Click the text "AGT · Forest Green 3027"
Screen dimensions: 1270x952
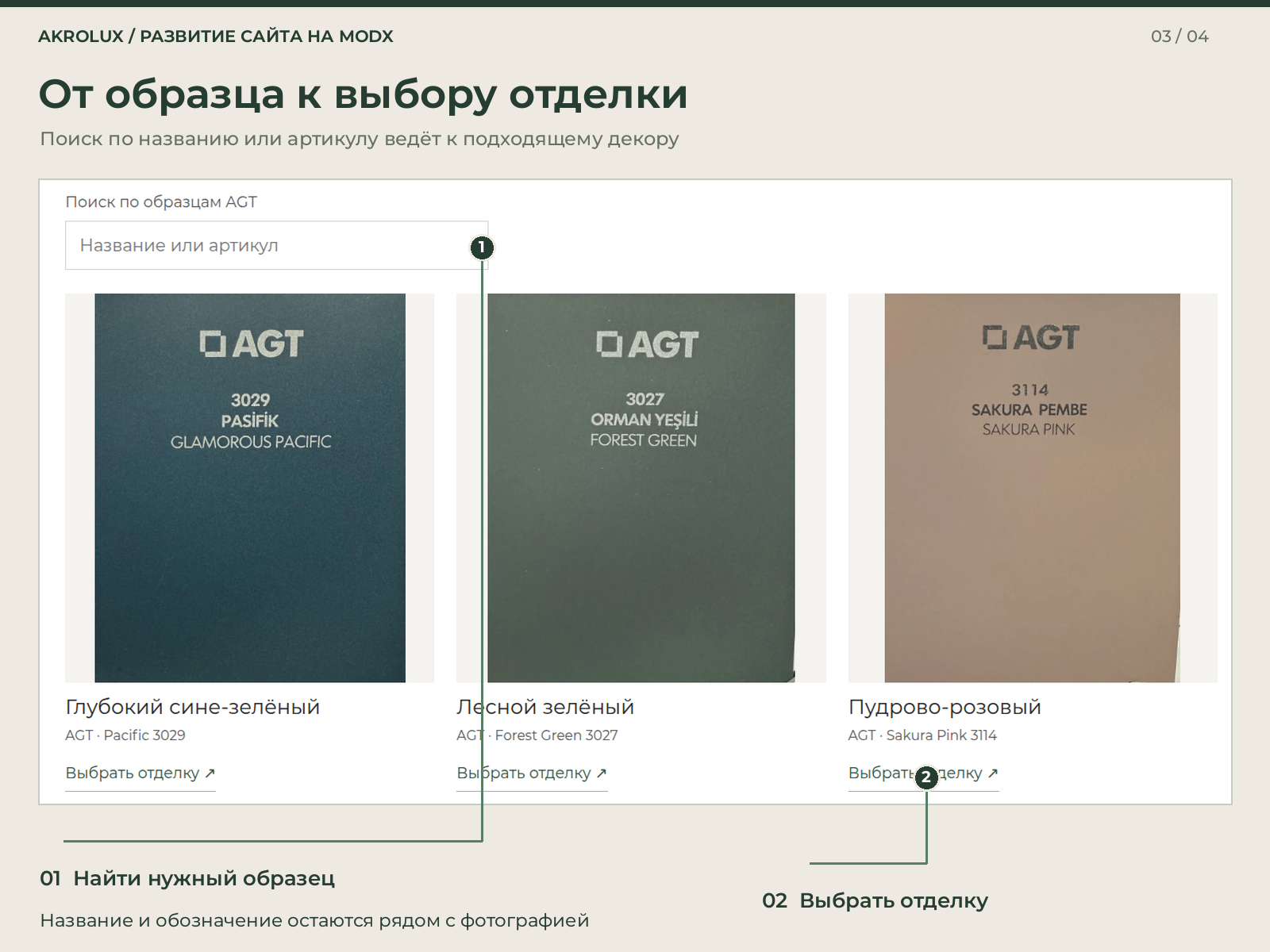tap(537, 735)
